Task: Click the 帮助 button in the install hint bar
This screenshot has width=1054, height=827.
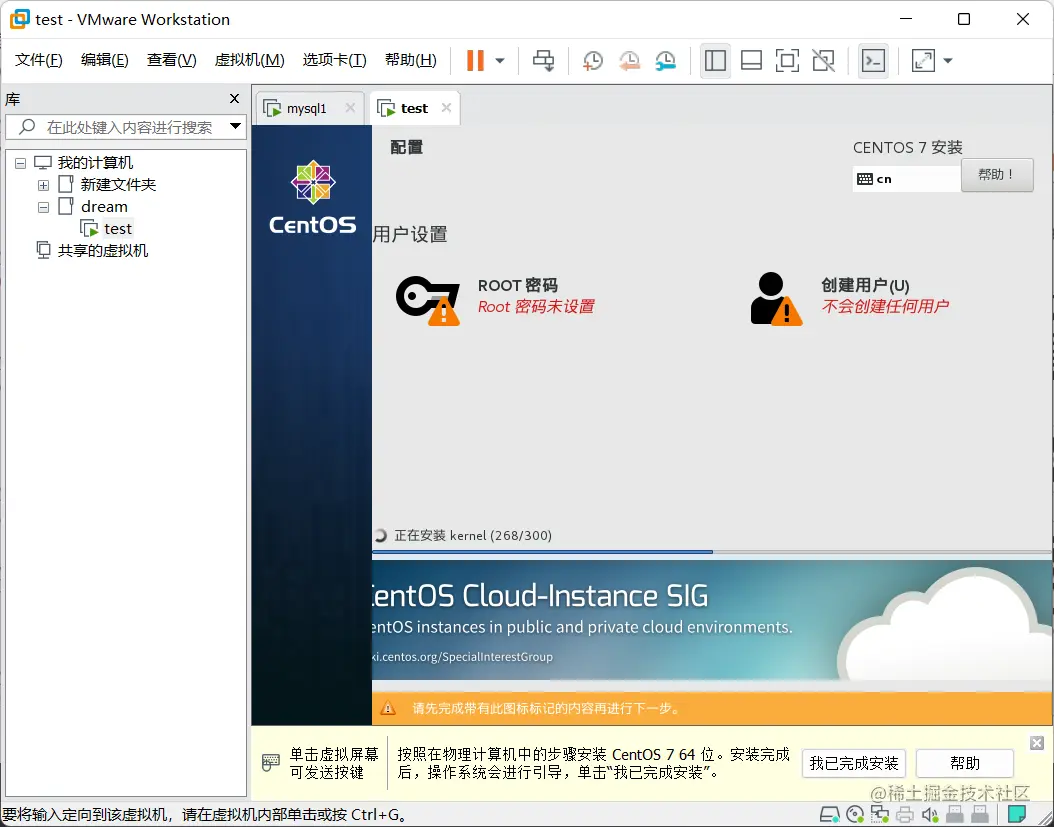Action: tap(965, 764)
